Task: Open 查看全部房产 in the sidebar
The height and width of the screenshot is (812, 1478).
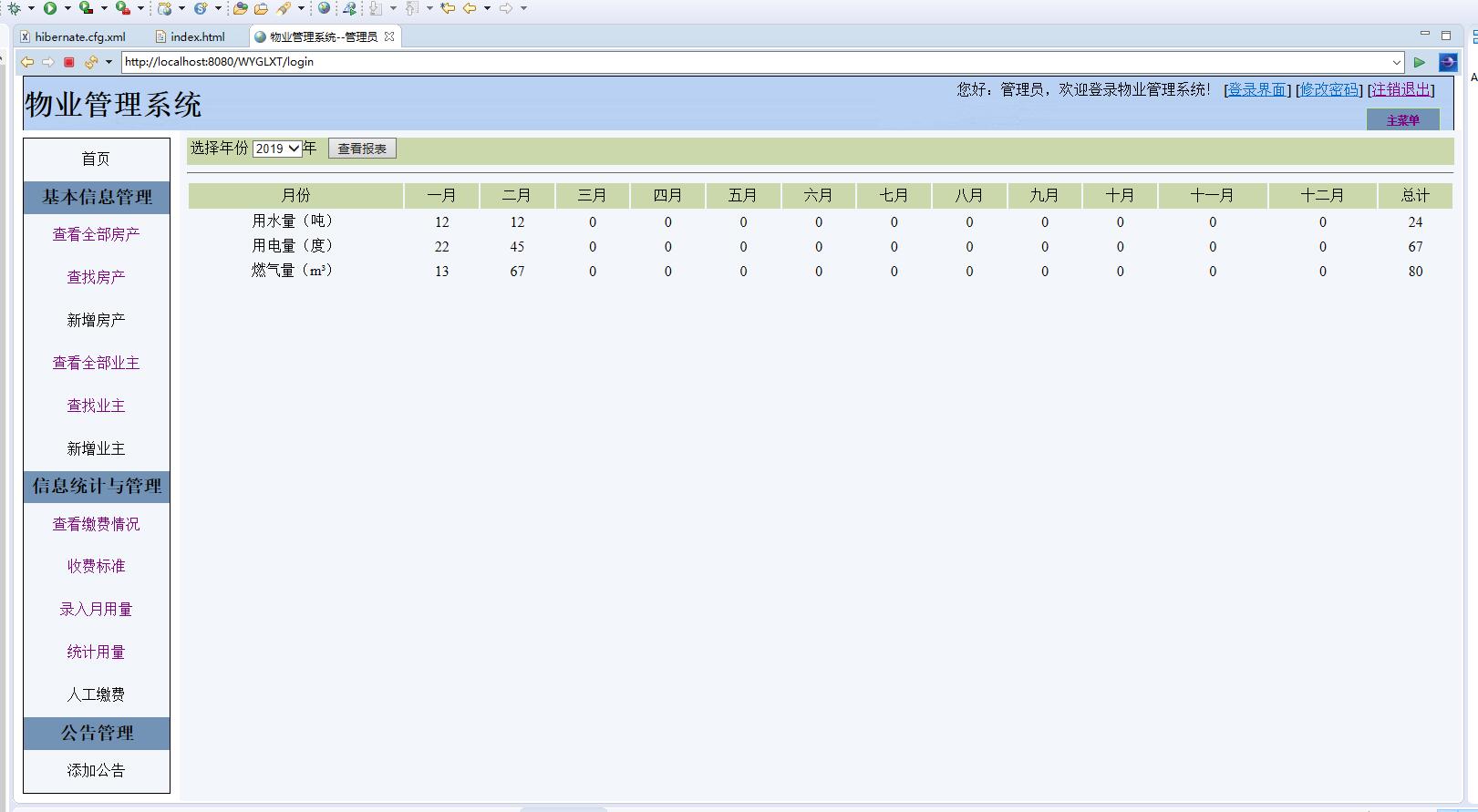Action: 96,234
